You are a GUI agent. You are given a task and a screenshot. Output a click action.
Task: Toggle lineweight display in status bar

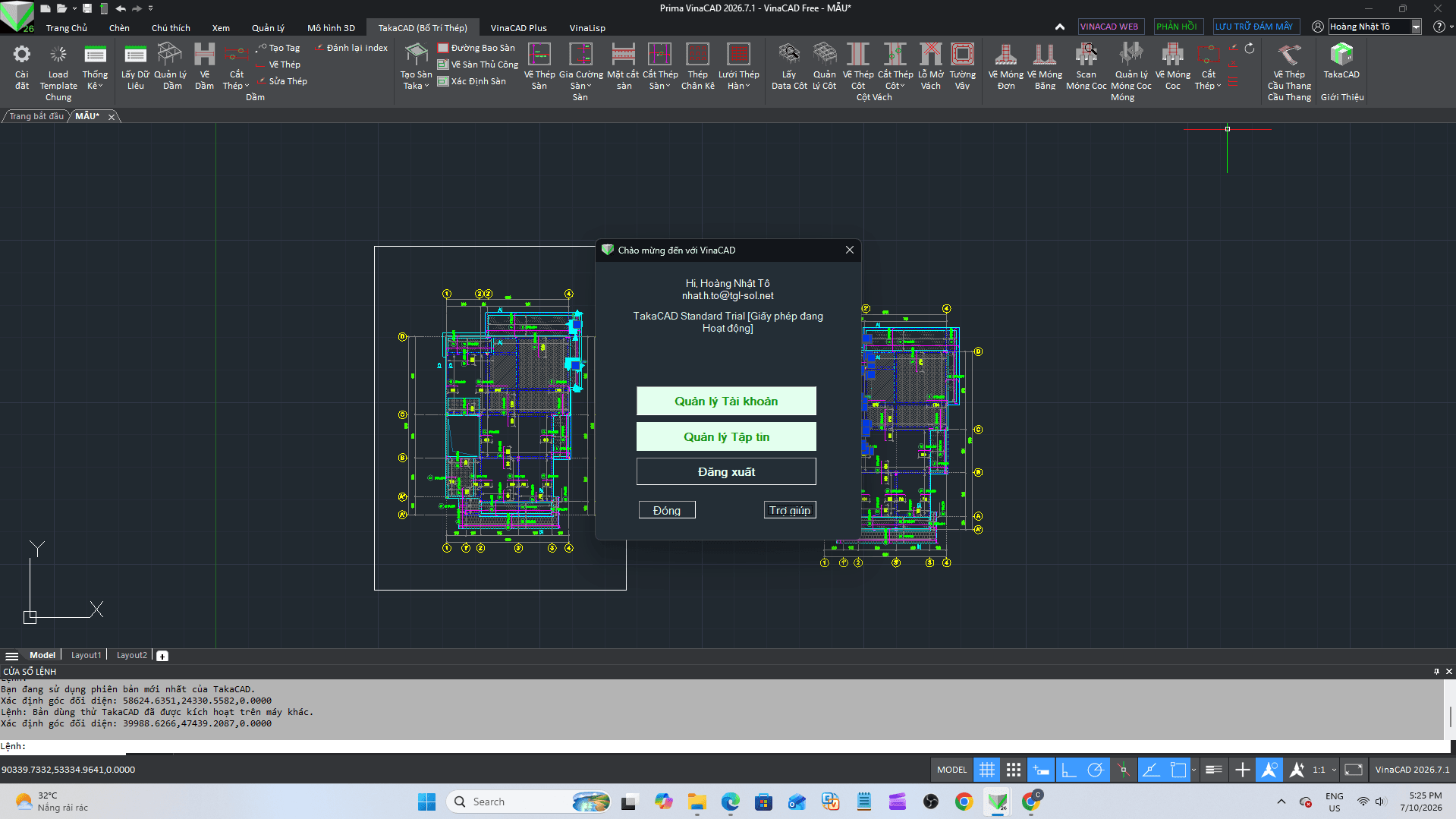coord(1213,770)
